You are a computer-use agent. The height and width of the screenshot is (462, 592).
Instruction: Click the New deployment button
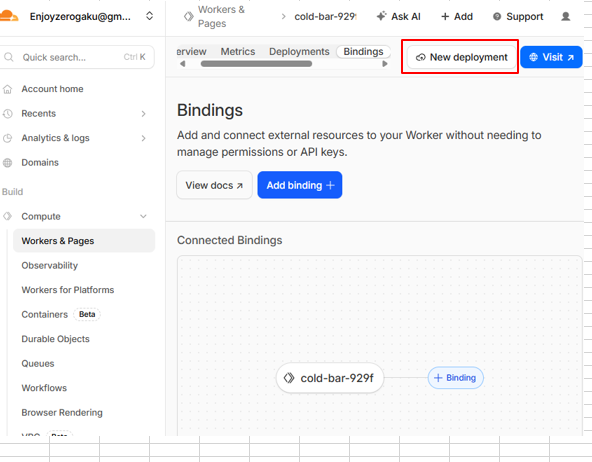[x=461, y=57]
